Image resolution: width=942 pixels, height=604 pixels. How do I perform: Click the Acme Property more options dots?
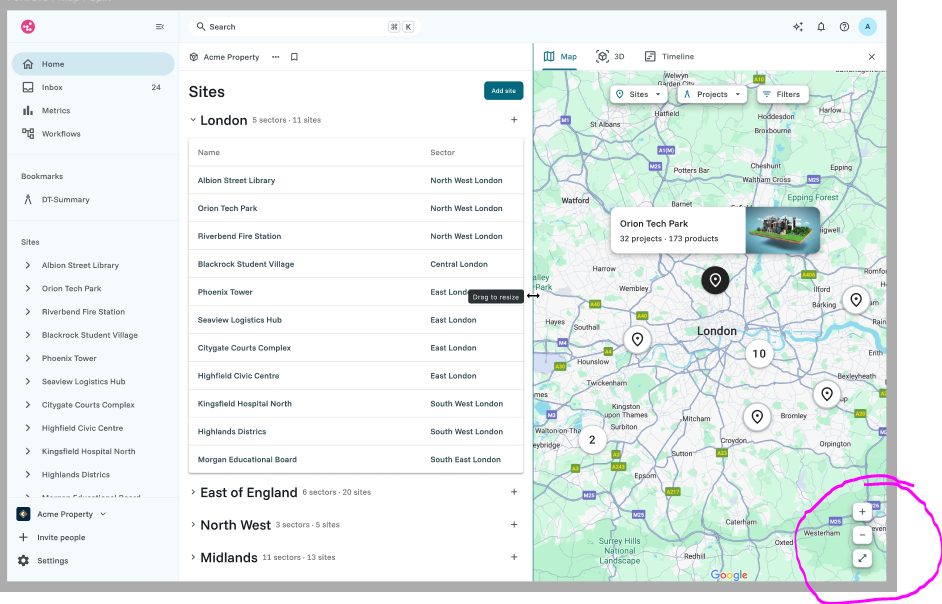(275, 57)
